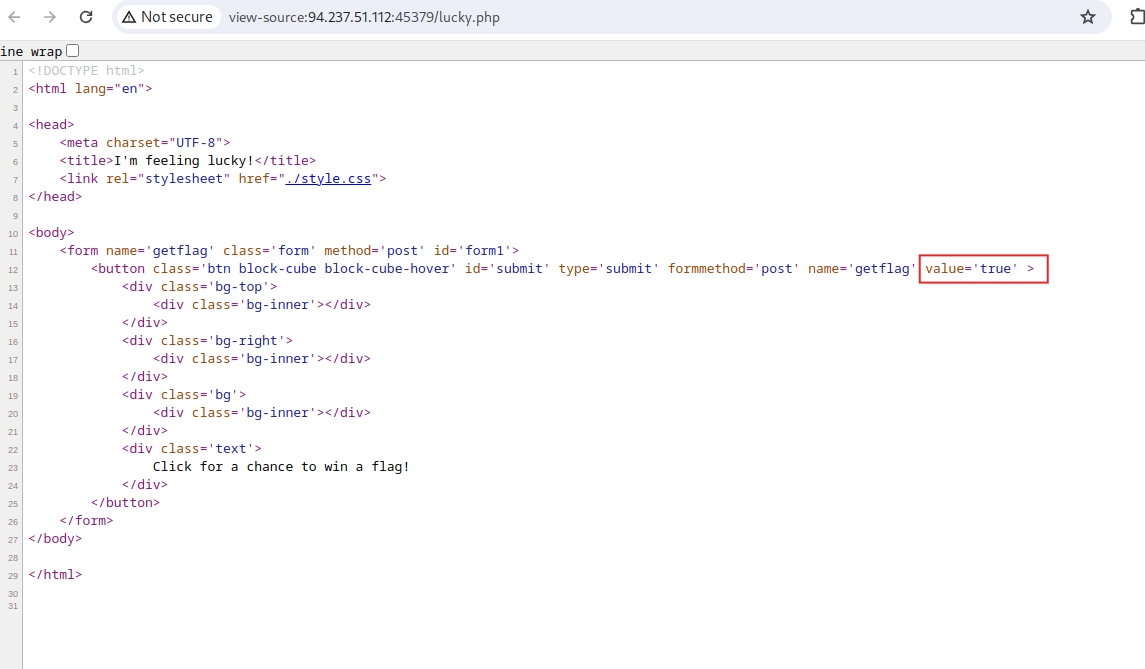Viewport: 1145px width, 669px height.
Task: Click the highlighted value='true' attribute
Action: [982, 269]
